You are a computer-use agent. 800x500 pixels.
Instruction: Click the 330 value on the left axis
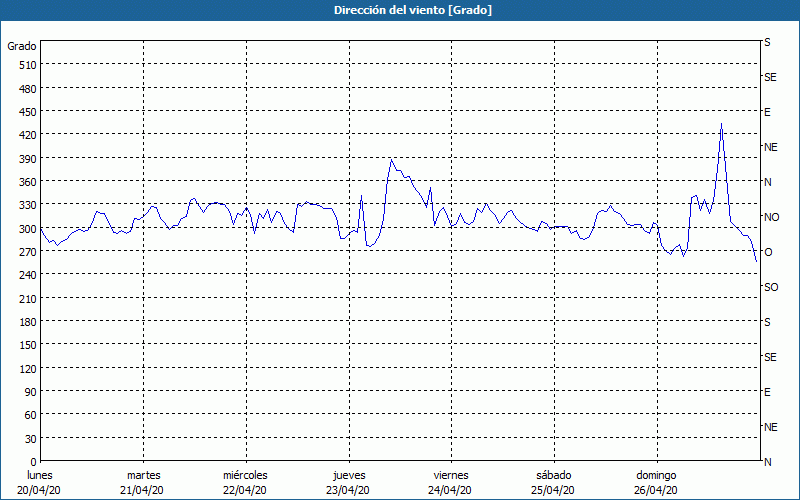coord(28,205)
